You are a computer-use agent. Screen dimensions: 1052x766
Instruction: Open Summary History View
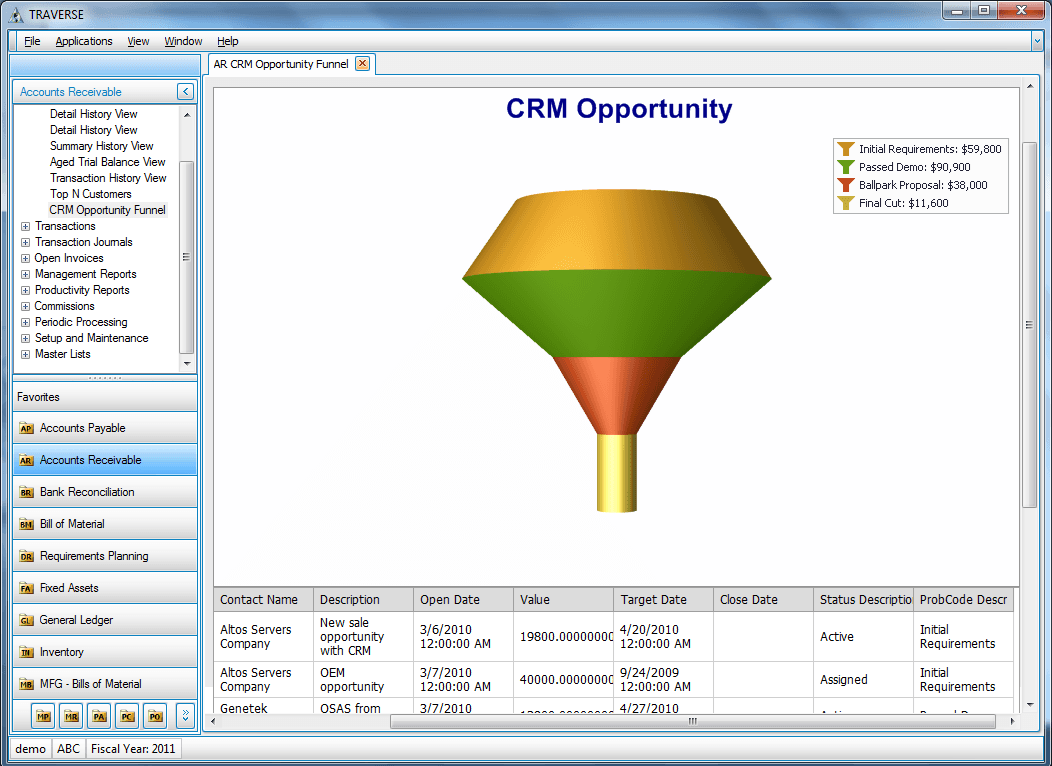[101, 146]
